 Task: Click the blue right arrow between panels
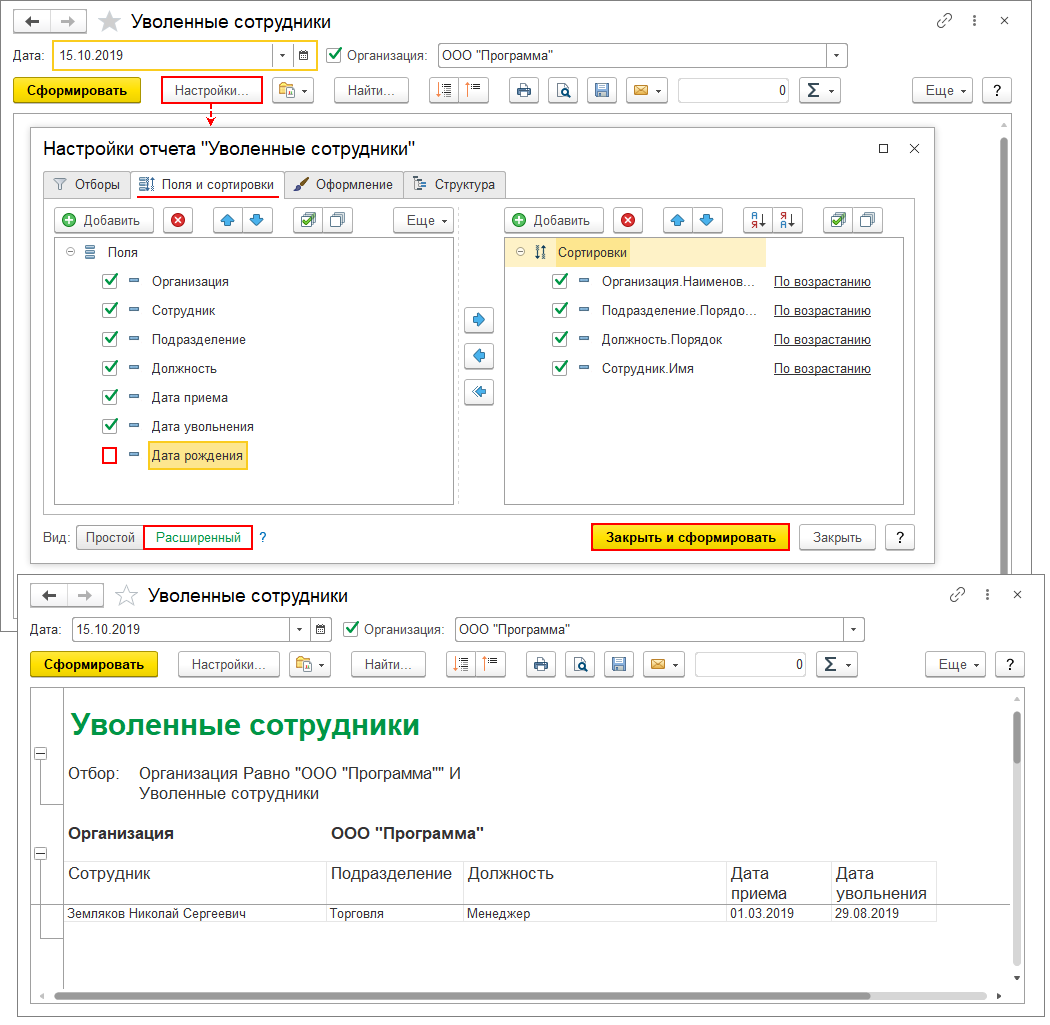(480, 320)
